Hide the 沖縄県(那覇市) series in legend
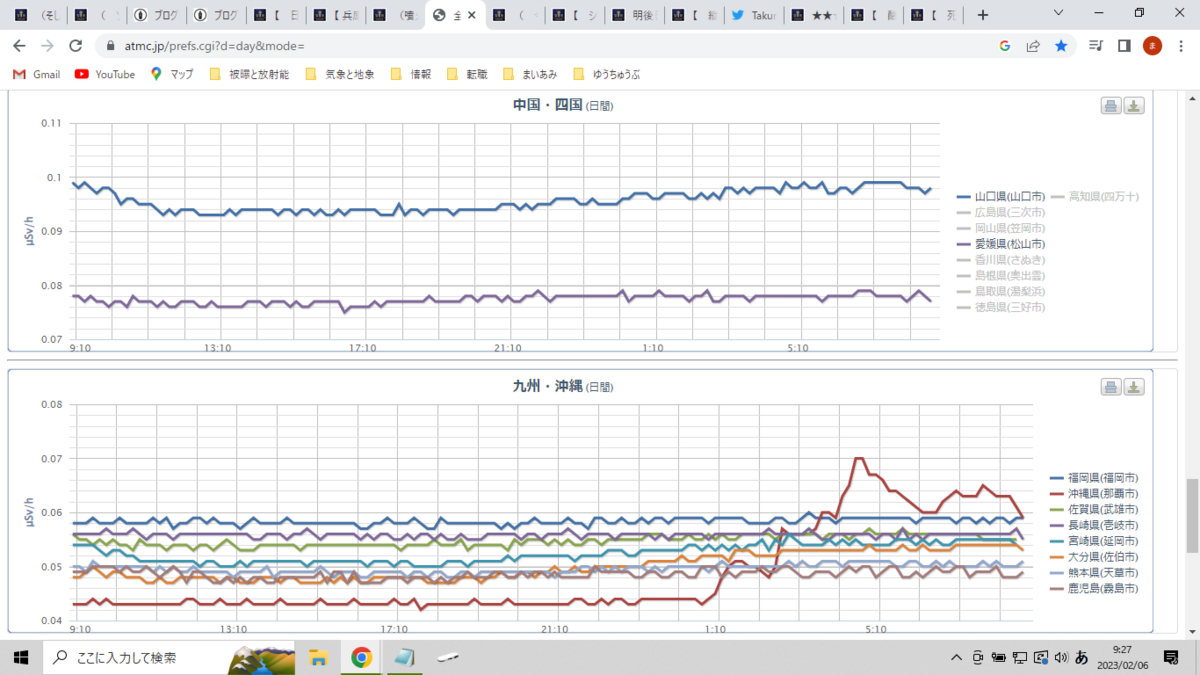 [1094, 494]
